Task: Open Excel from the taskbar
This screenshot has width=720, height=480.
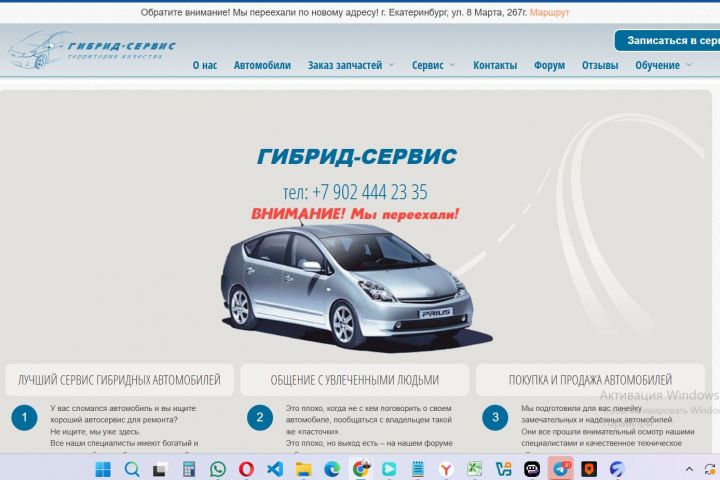Action: click(474, 469)
